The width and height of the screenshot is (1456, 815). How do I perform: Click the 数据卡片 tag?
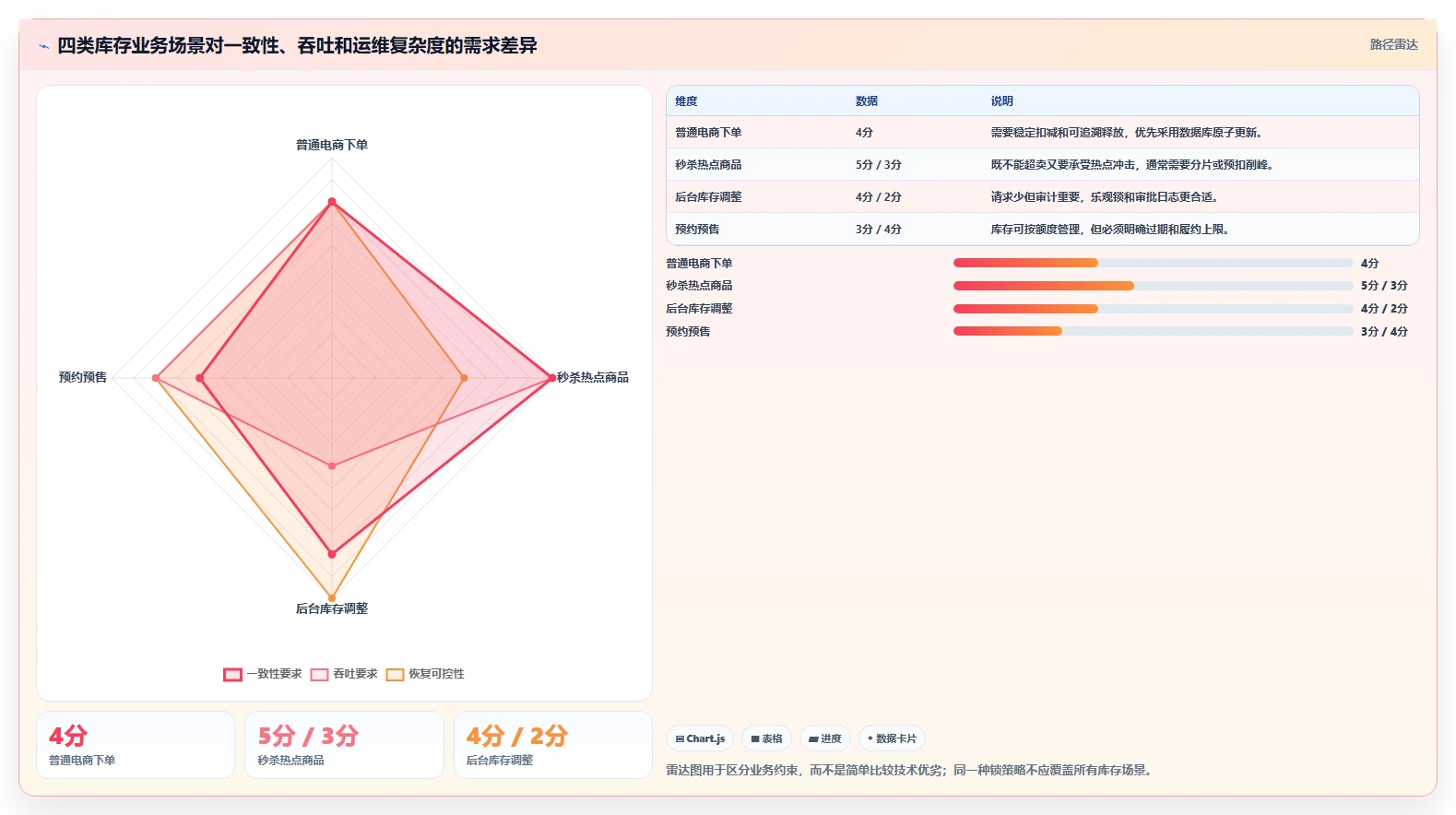point(892,738)
